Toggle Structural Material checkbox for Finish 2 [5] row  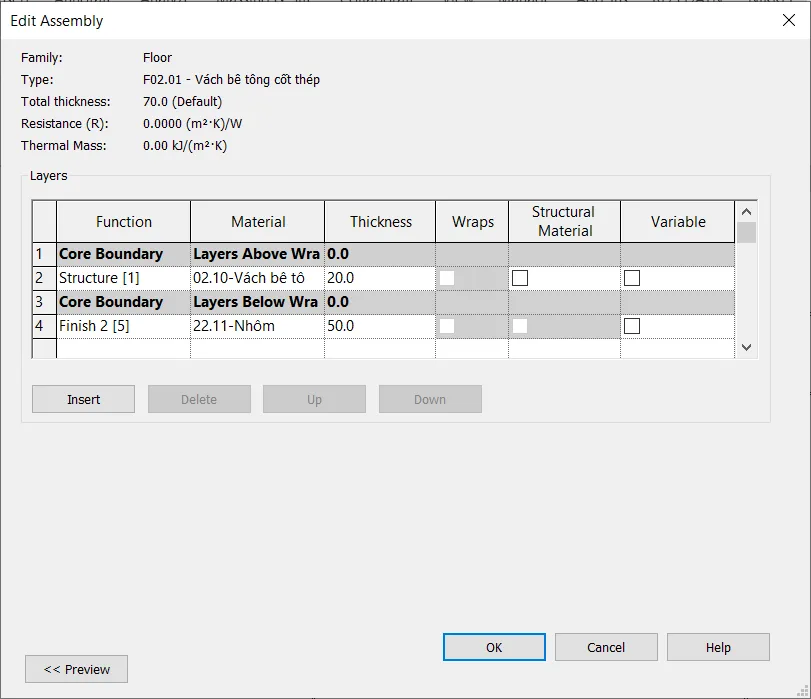click(x=520, y=326)
